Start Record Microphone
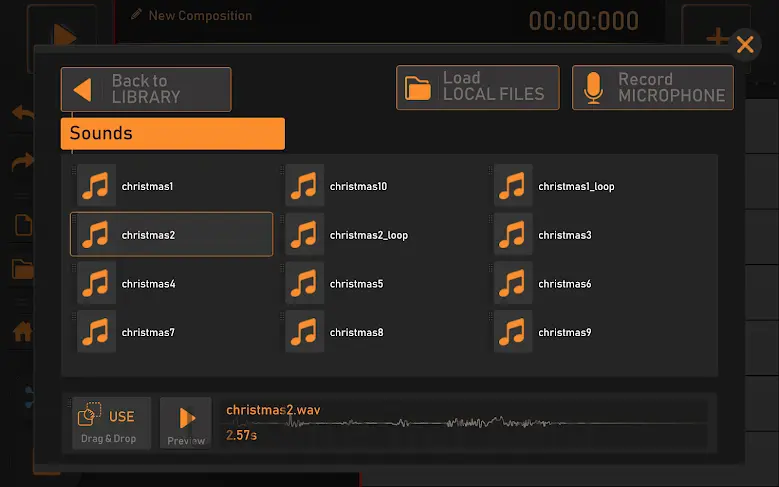This screenshot has height=487, width=779. tap(652, 88)
